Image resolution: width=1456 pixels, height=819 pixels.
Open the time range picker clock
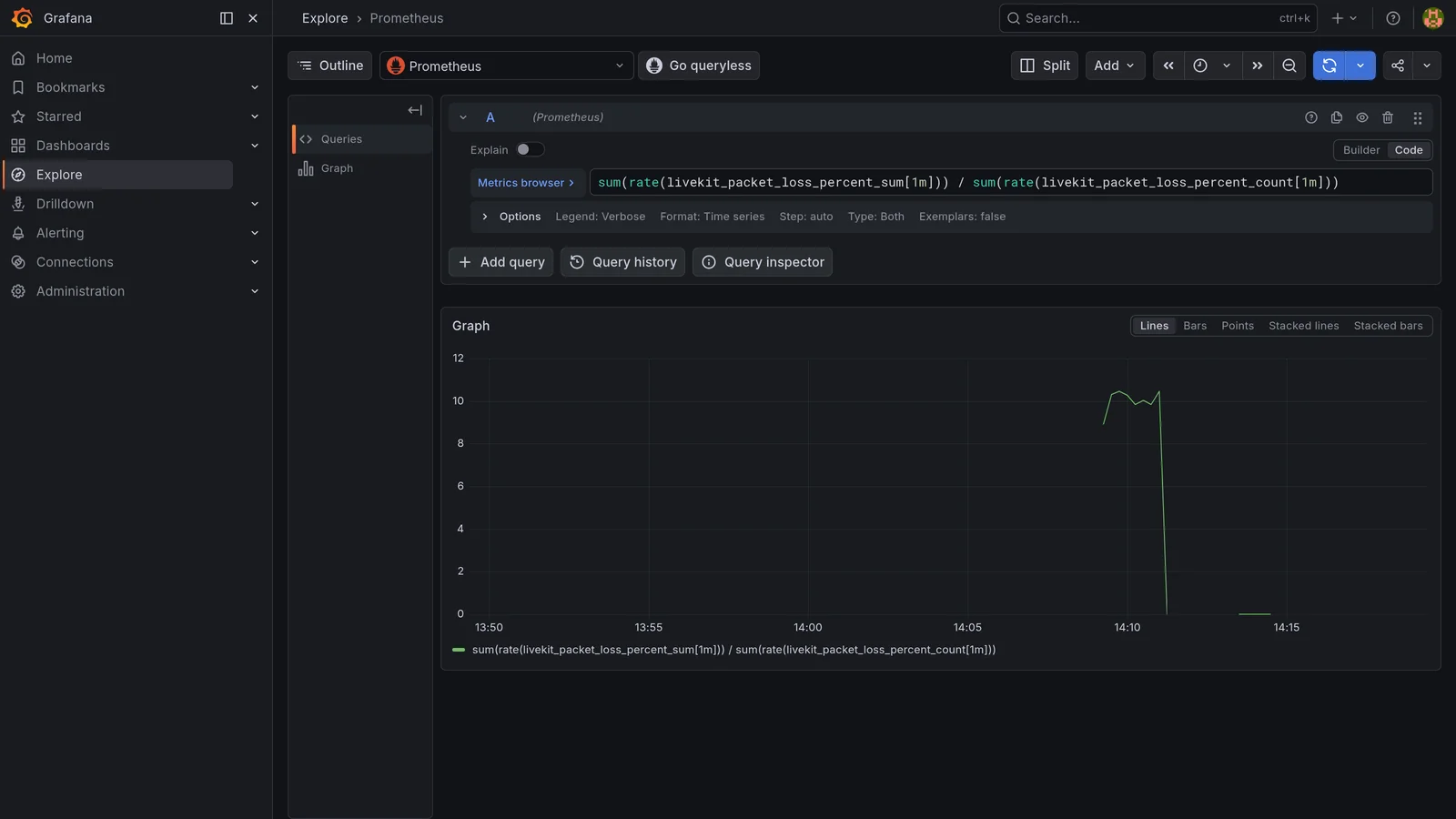(x=1200, y=66)
